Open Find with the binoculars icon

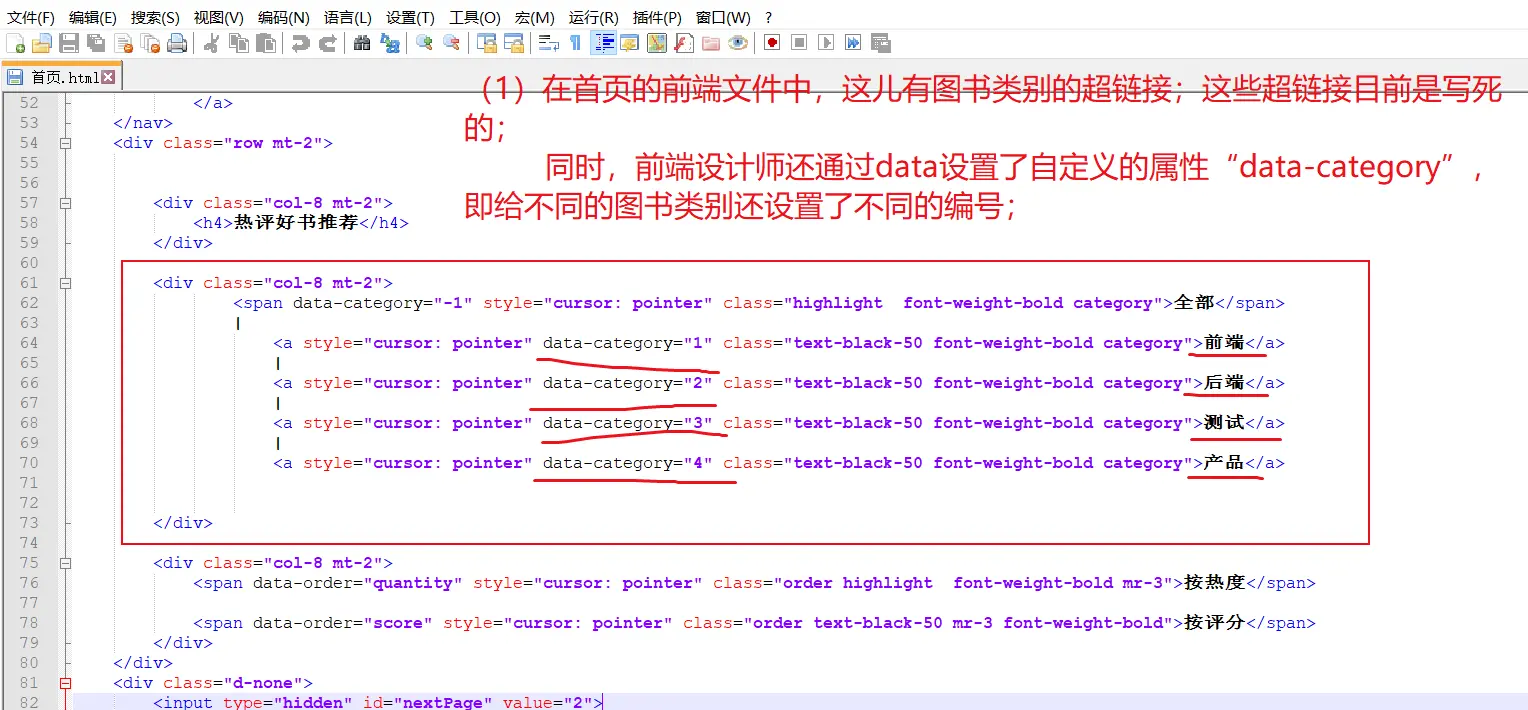coord(362,43)
